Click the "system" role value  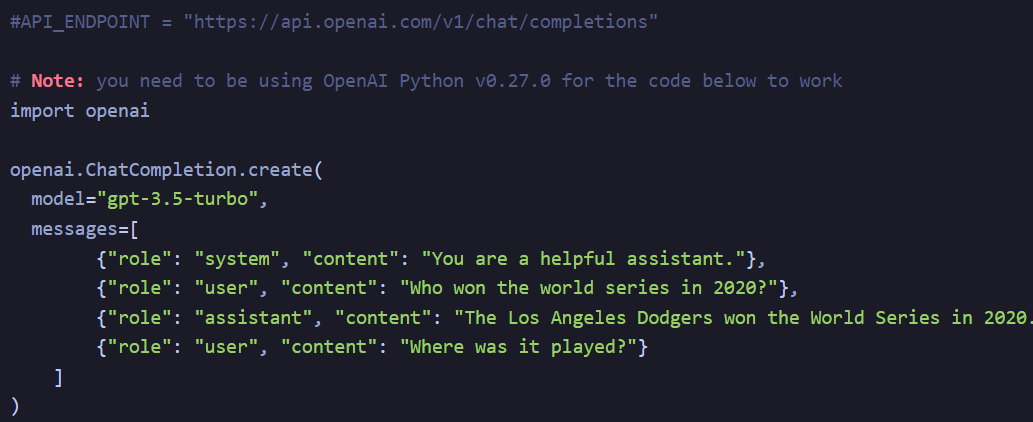[x=237, y=259]
